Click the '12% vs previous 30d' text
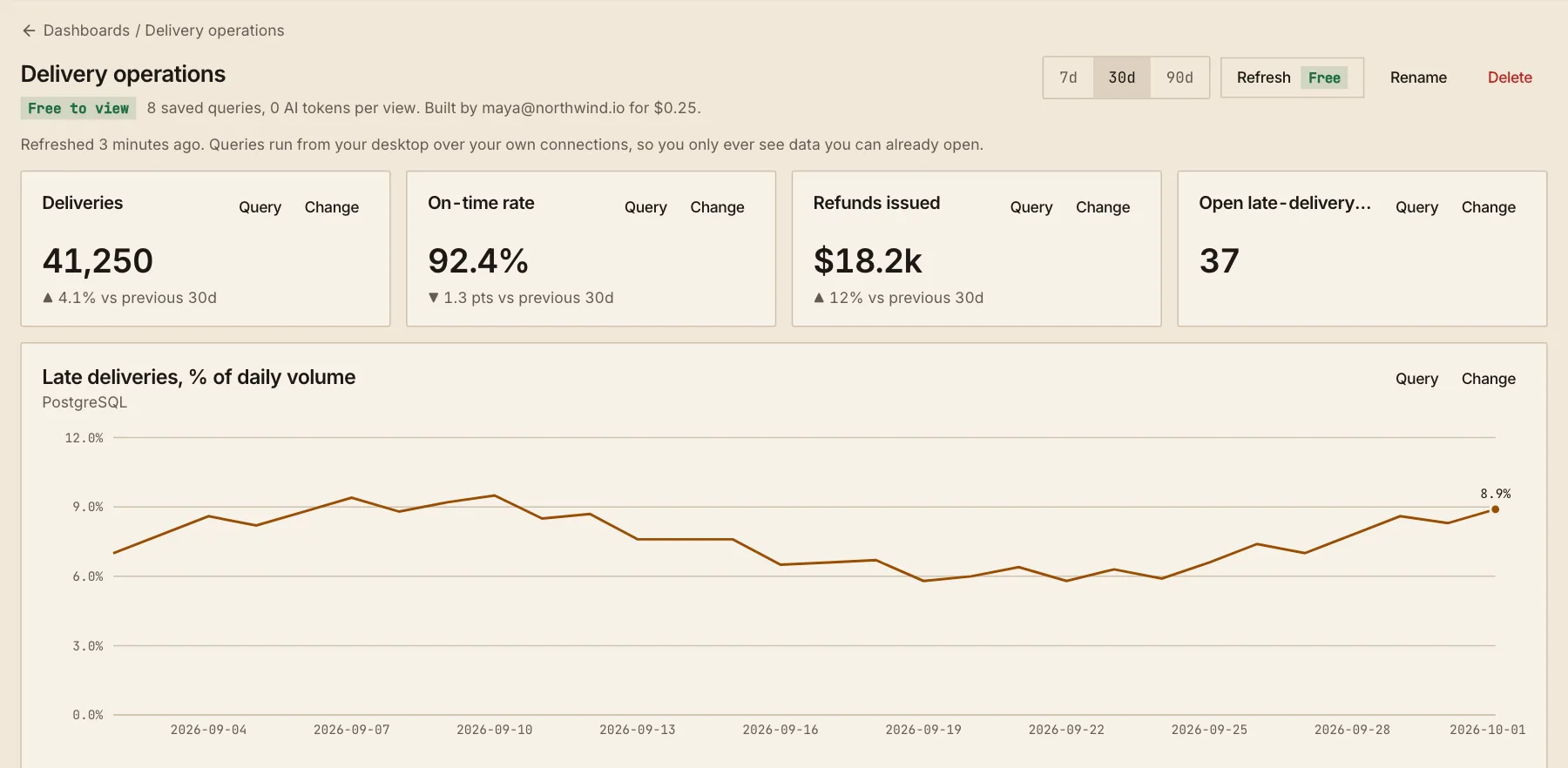Viewport: 1568px width, 768px height. click(x=906, y=298)
